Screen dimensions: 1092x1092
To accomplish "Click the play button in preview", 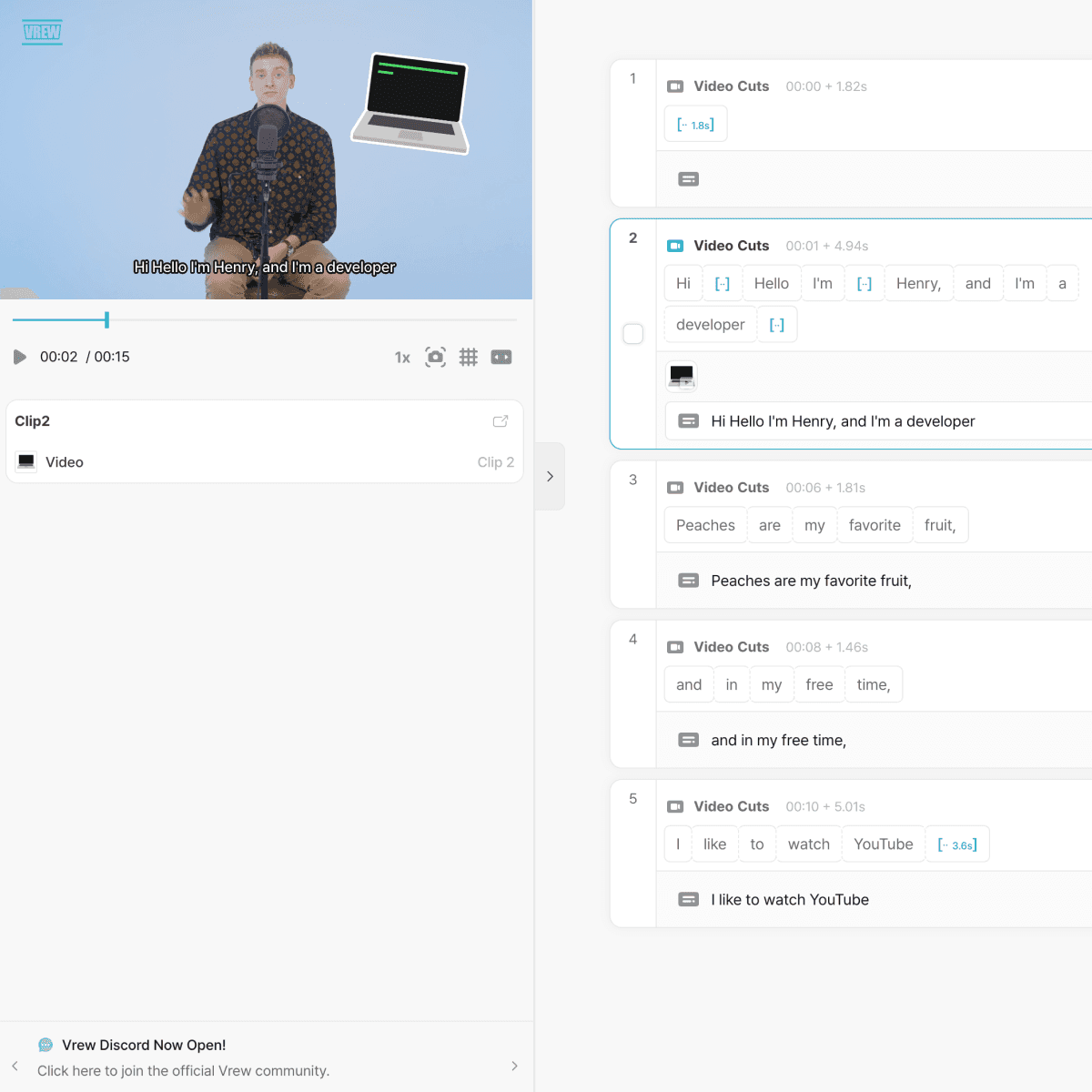I will click(20, 357).
